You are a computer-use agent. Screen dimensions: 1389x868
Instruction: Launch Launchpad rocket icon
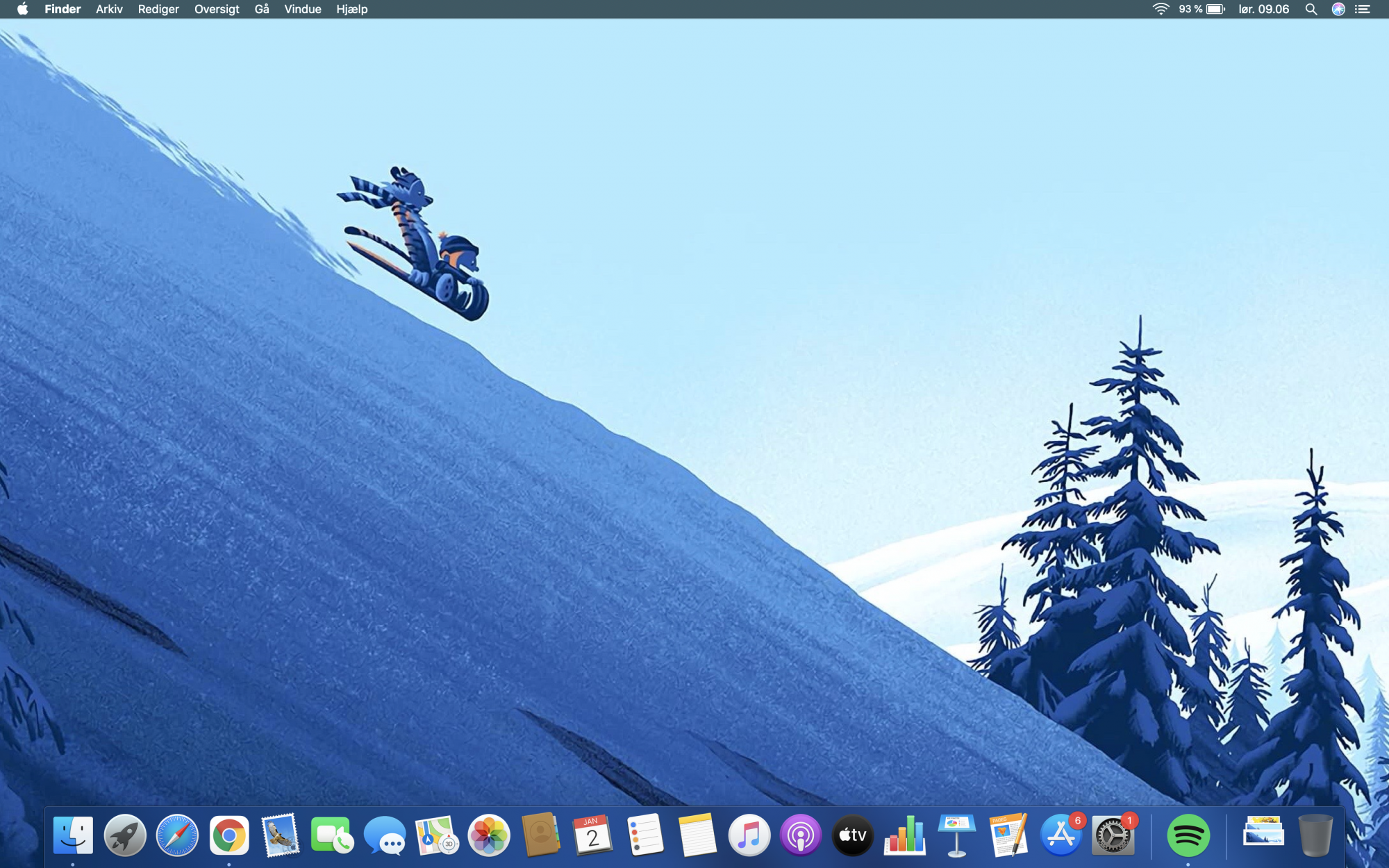pyautogui.click(x=125, y=835)
